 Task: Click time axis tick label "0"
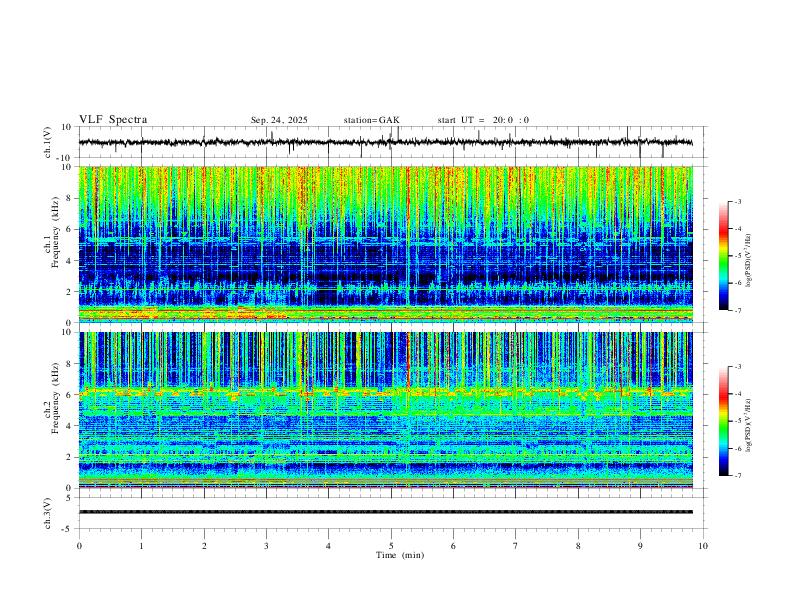[x=79, y=546]
